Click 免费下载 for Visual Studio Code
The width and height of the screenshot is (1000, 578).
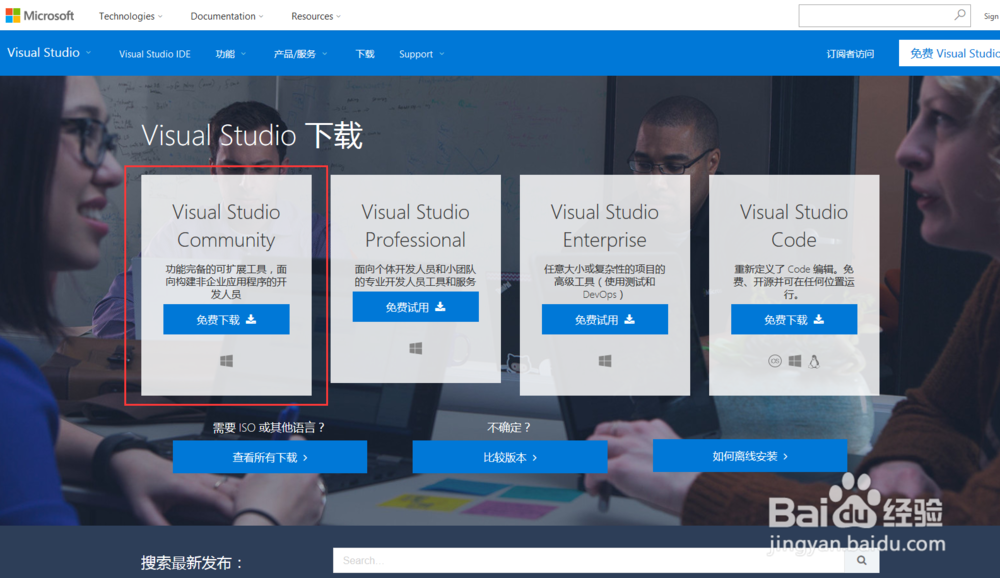tap(794, 319)
